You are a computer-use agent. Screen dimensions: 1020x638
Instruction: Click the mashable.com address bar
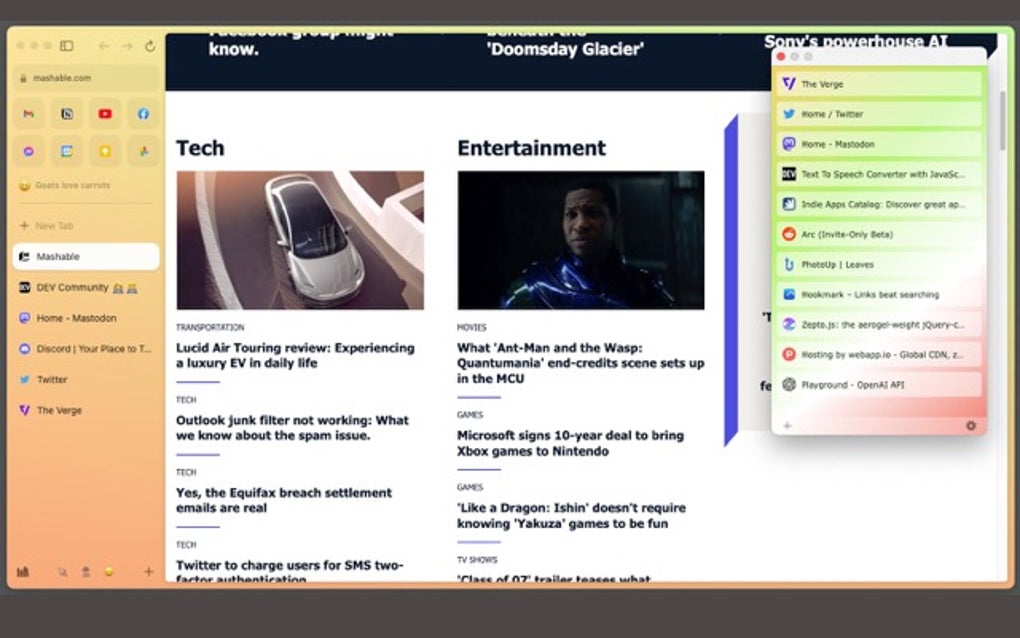coord(86,78)
